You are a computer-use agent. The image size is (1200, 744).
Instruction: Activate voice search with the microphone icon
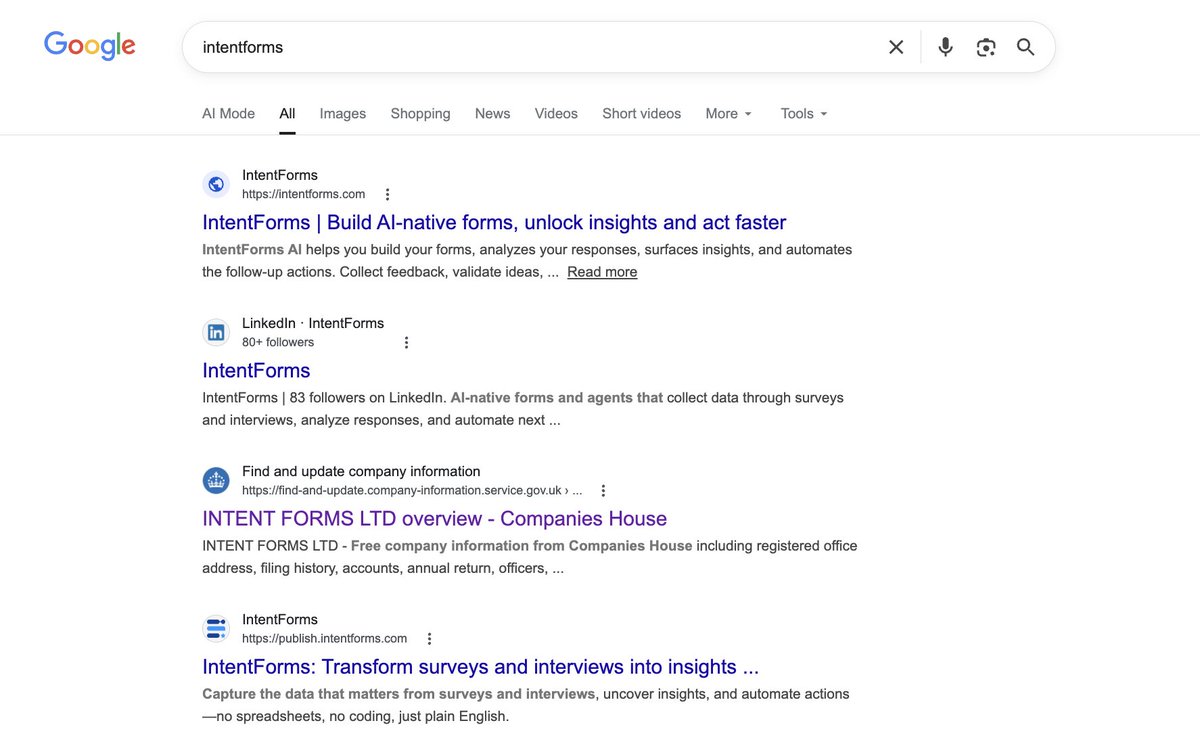tap(944, 46)
